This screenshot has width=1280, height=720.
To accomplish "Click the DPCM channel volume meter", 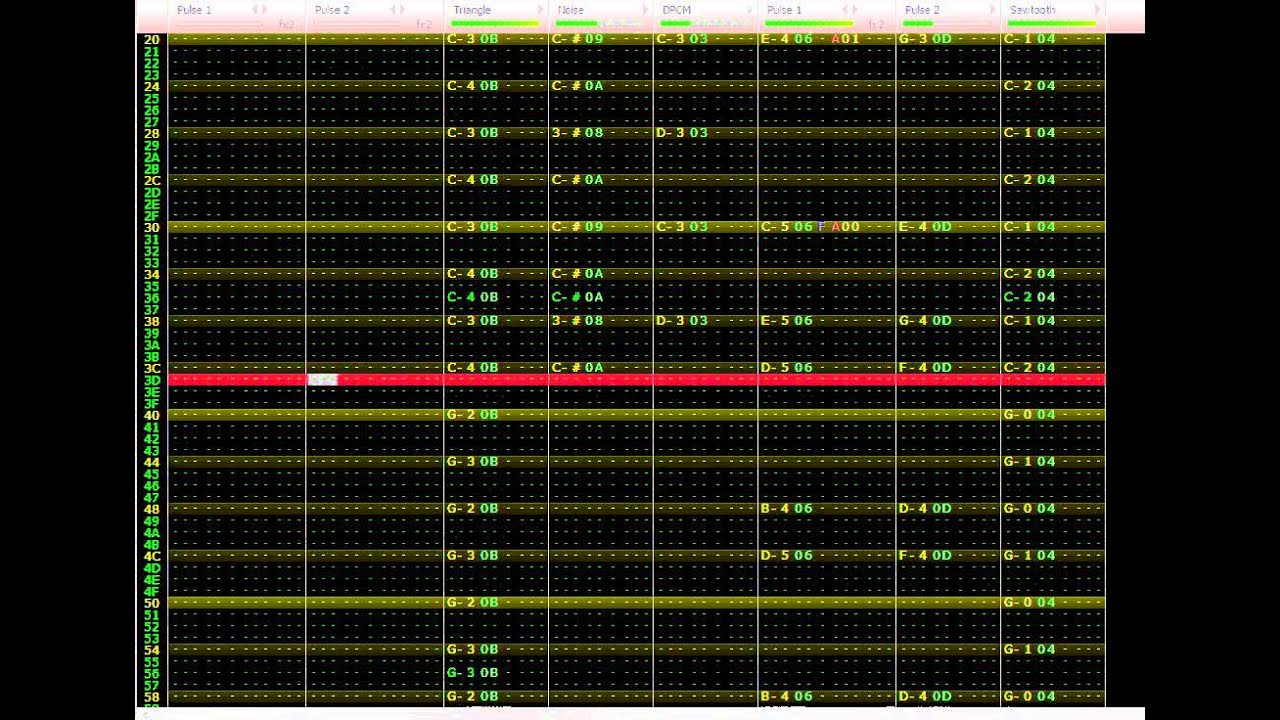I will click(x=703, y=22).
